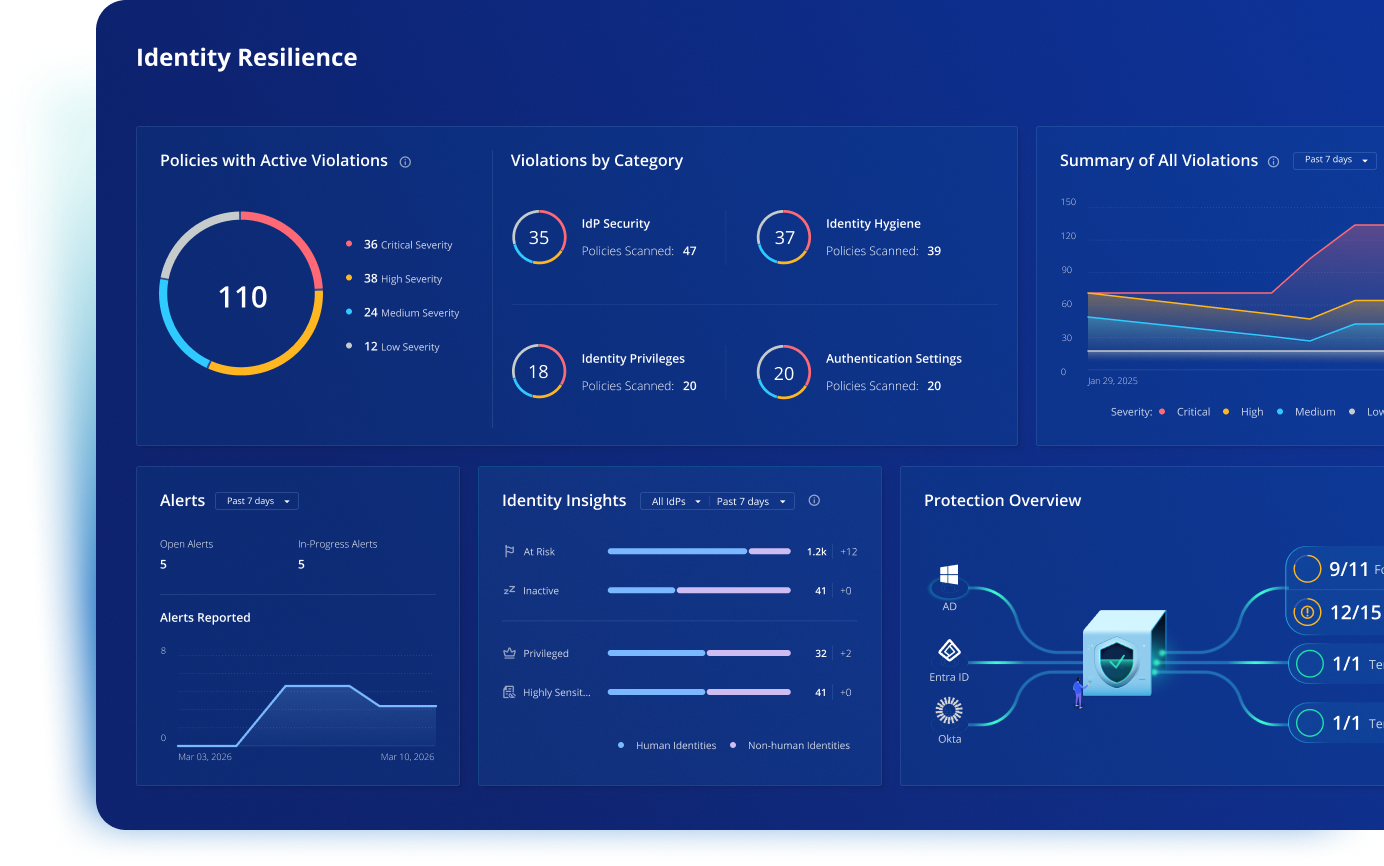
Task: Click the info icon next to Summary of All Violations
Action: click(x=1273, y=162)
